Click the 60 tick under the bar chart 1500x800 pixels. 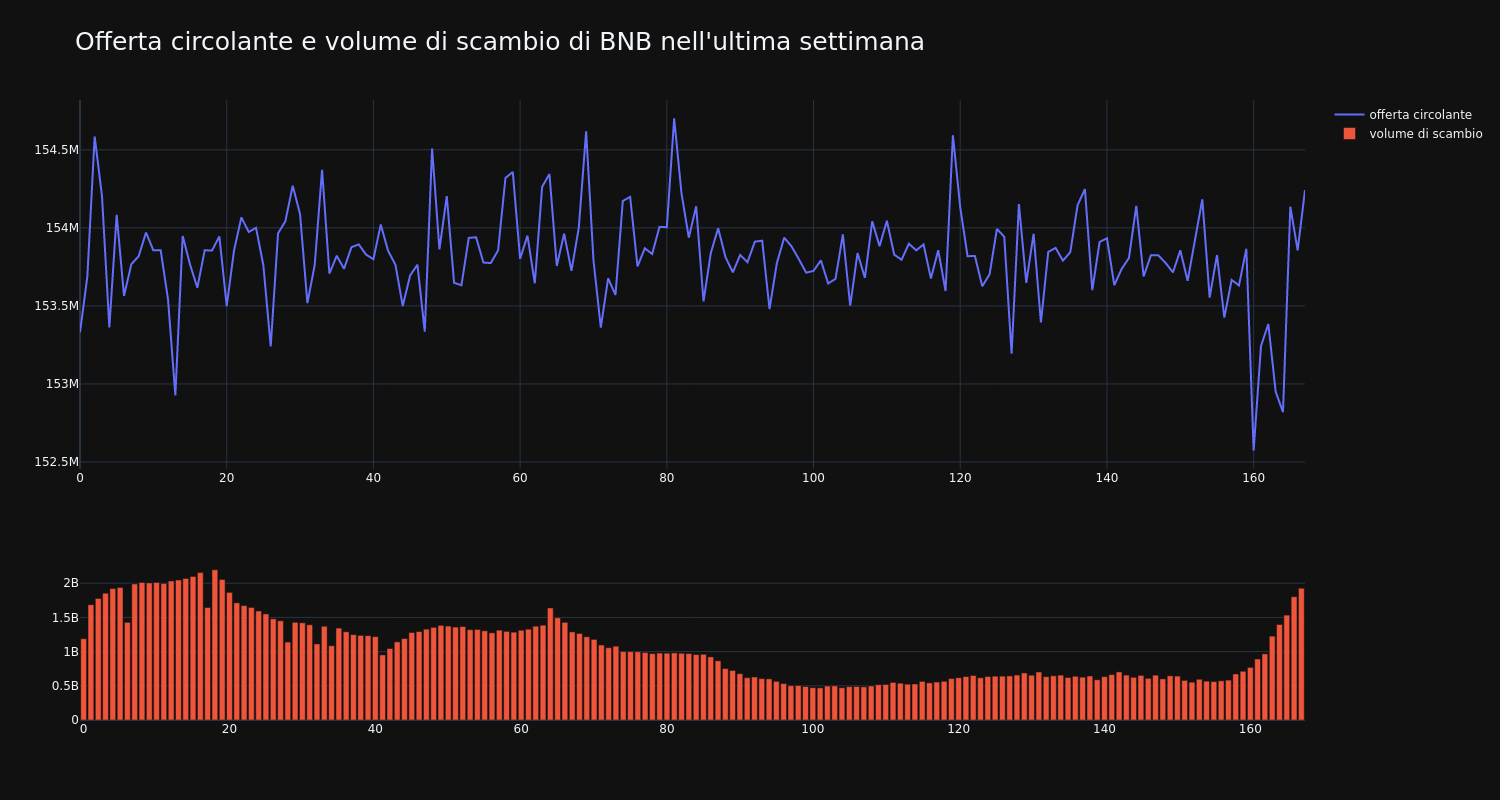tap(521, 729)
